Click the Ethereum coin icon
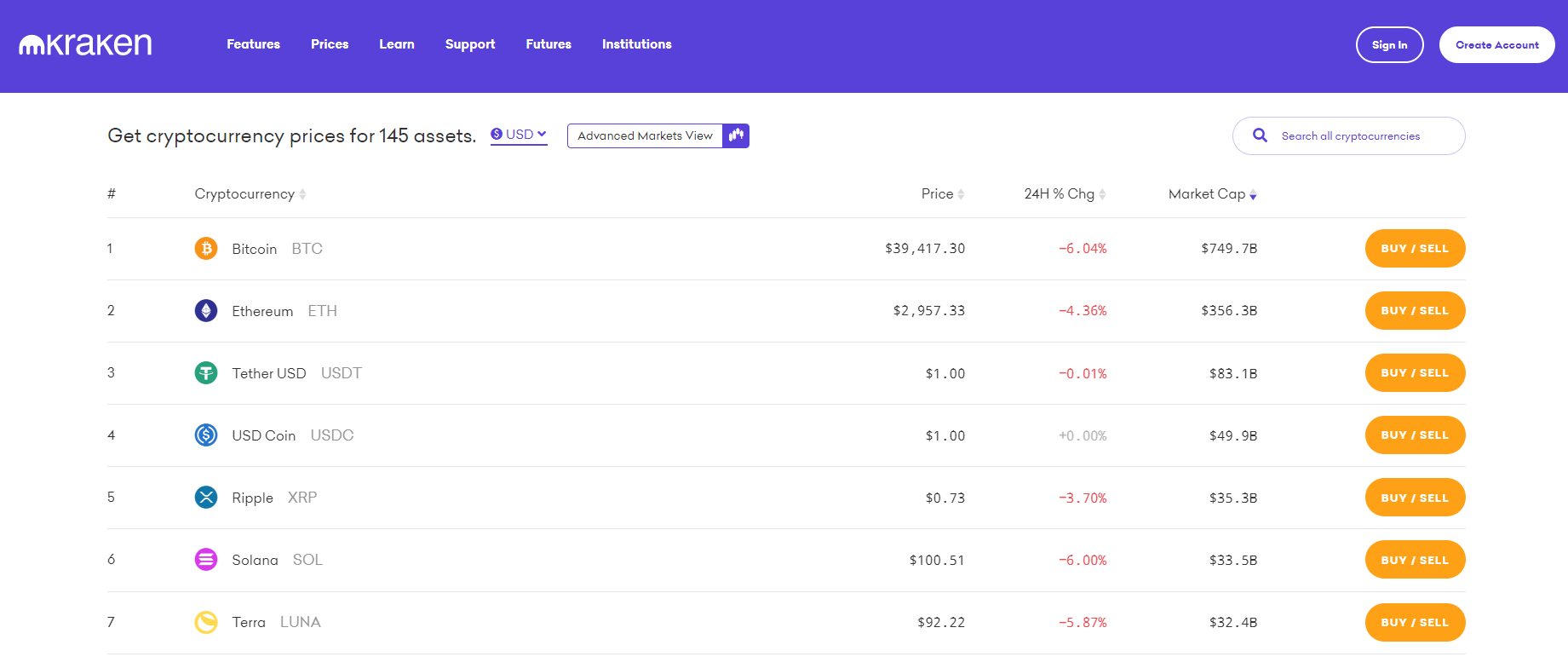Viewport: 1568px width, 668px height. pos(206,310)
